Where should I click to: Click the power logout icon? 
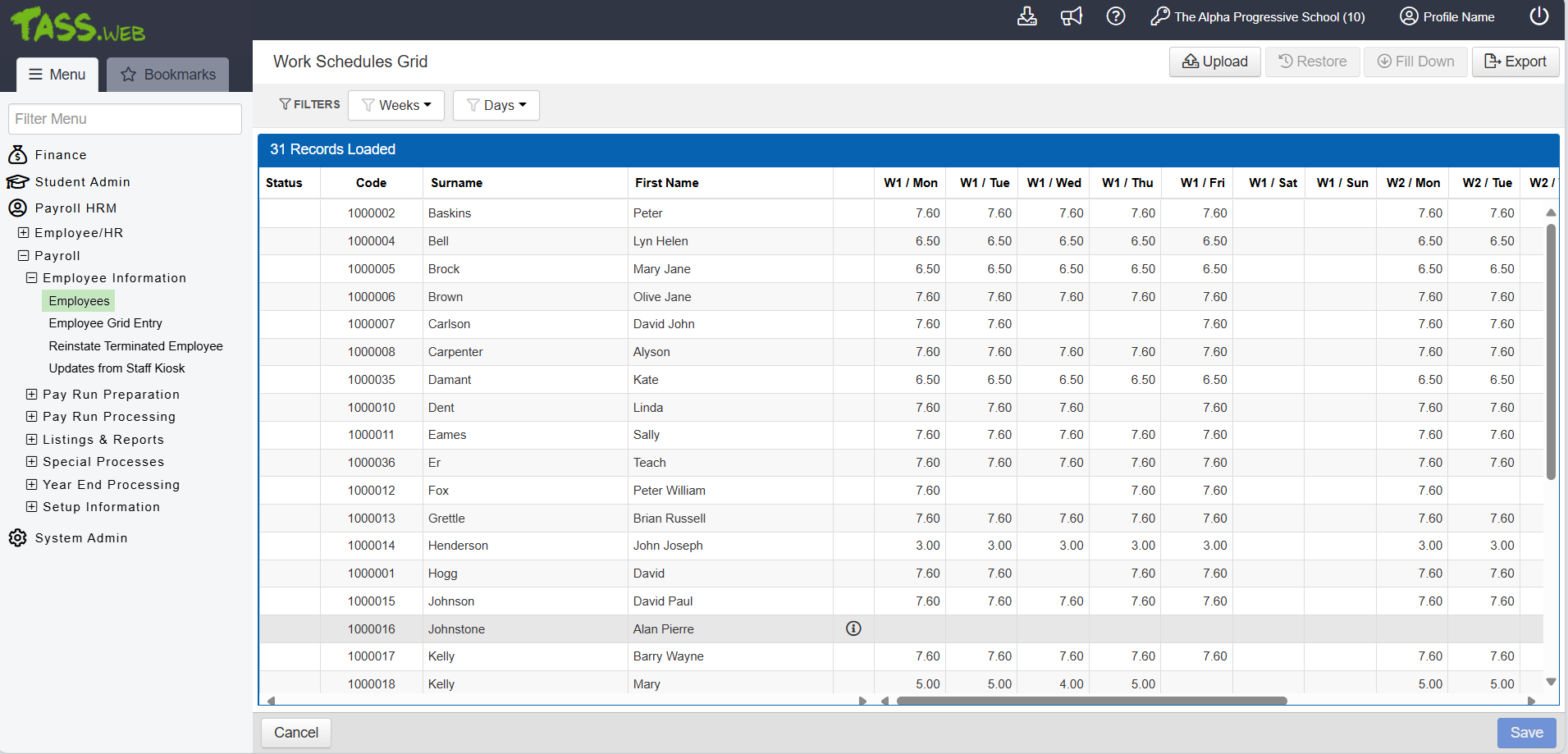tap(1538, 16)
